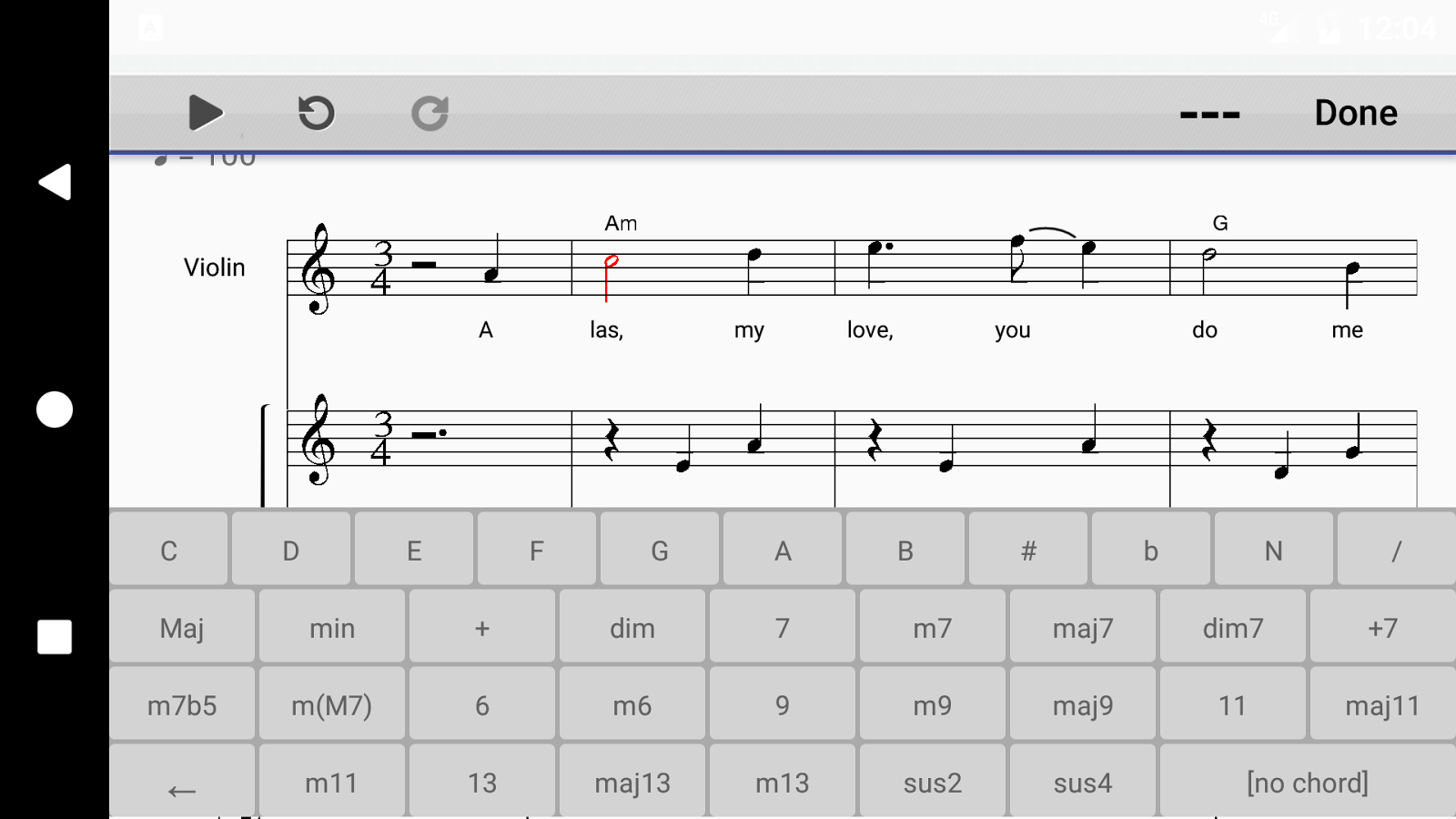1456x819 pixels.
Task: Add a flat with the b key
Action: 1151,549
